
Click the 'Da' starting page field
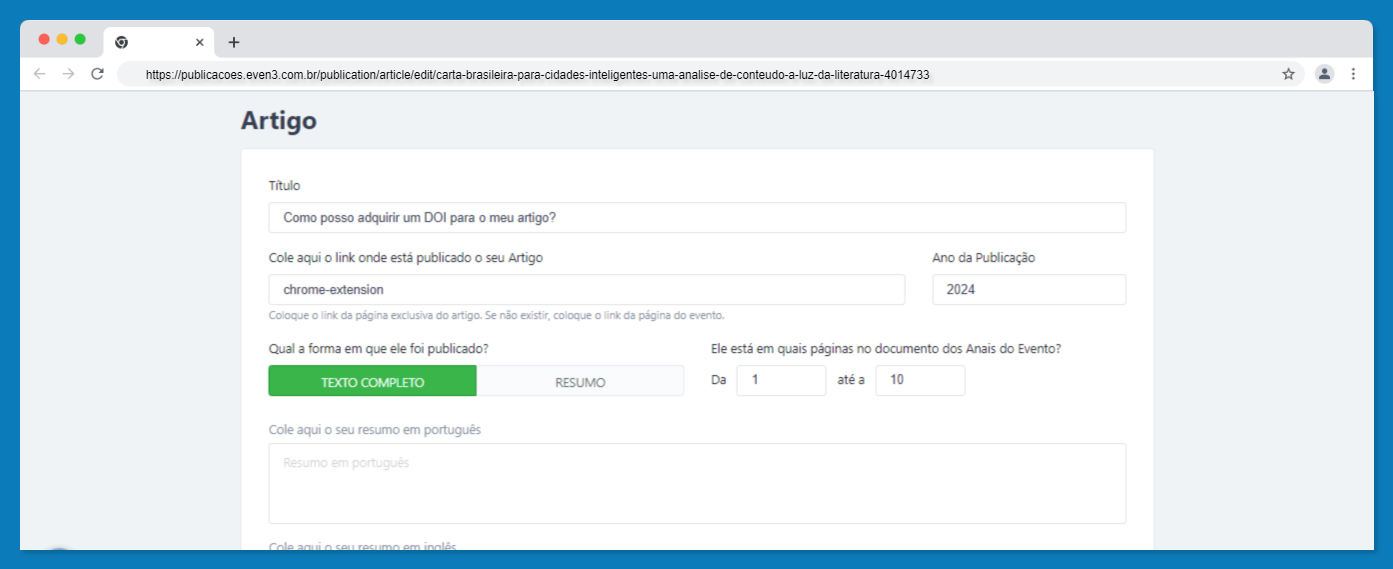[x=781, y=381]
